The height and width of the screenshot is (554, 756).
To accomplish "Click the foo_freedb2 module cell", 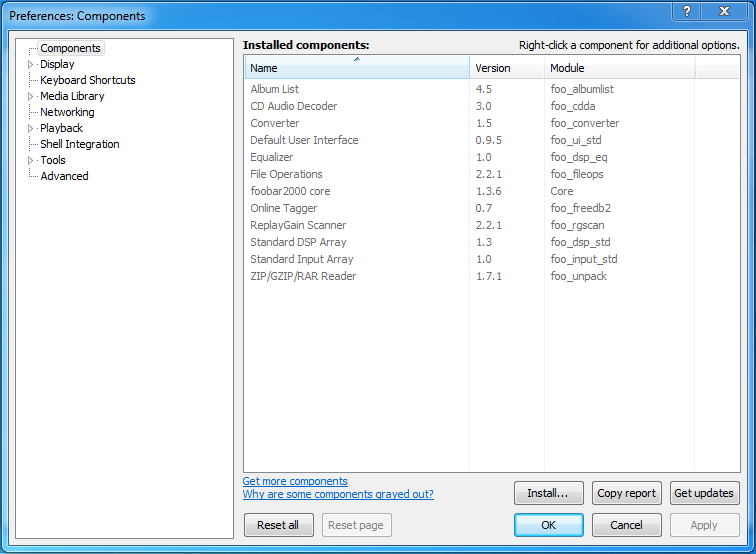I will 580,208.
